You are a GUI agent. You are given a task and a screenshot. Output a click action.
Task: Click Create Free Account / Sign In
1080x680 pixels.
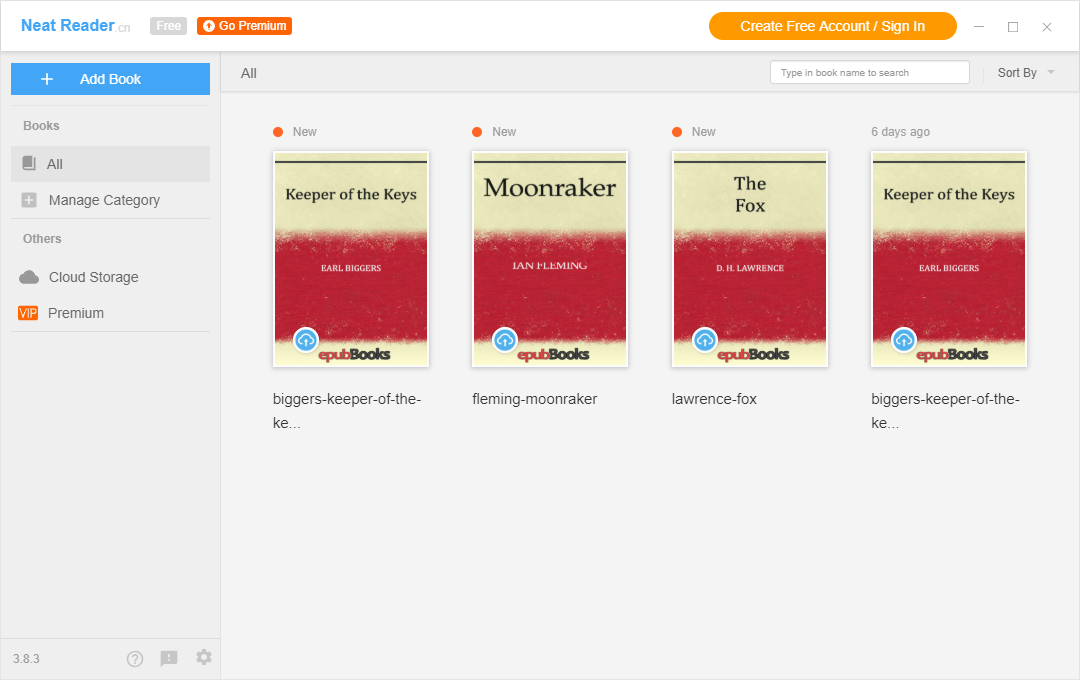click(832, 26)
